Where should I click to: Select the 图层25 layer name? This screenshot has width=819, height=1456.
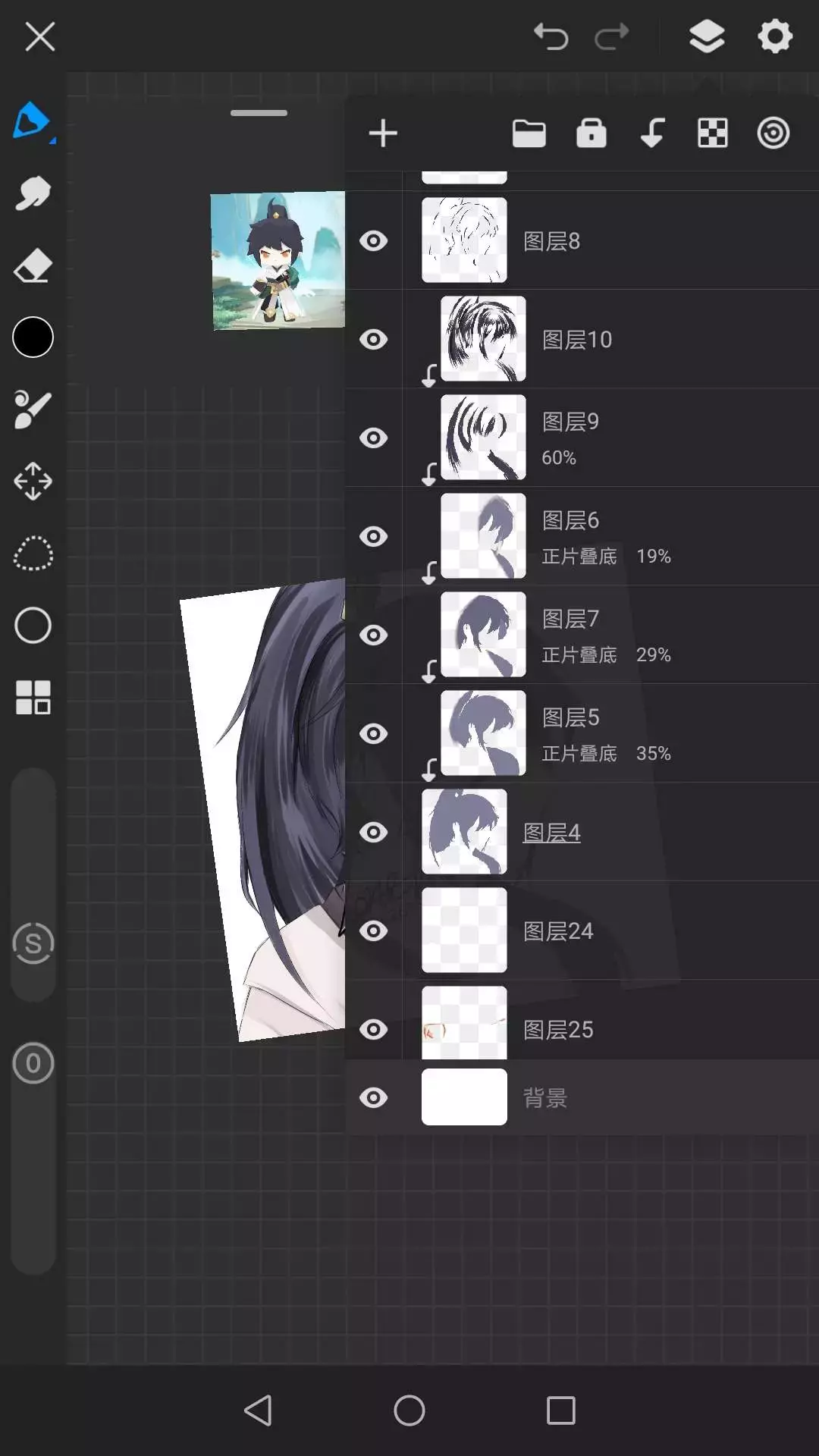558,1029
